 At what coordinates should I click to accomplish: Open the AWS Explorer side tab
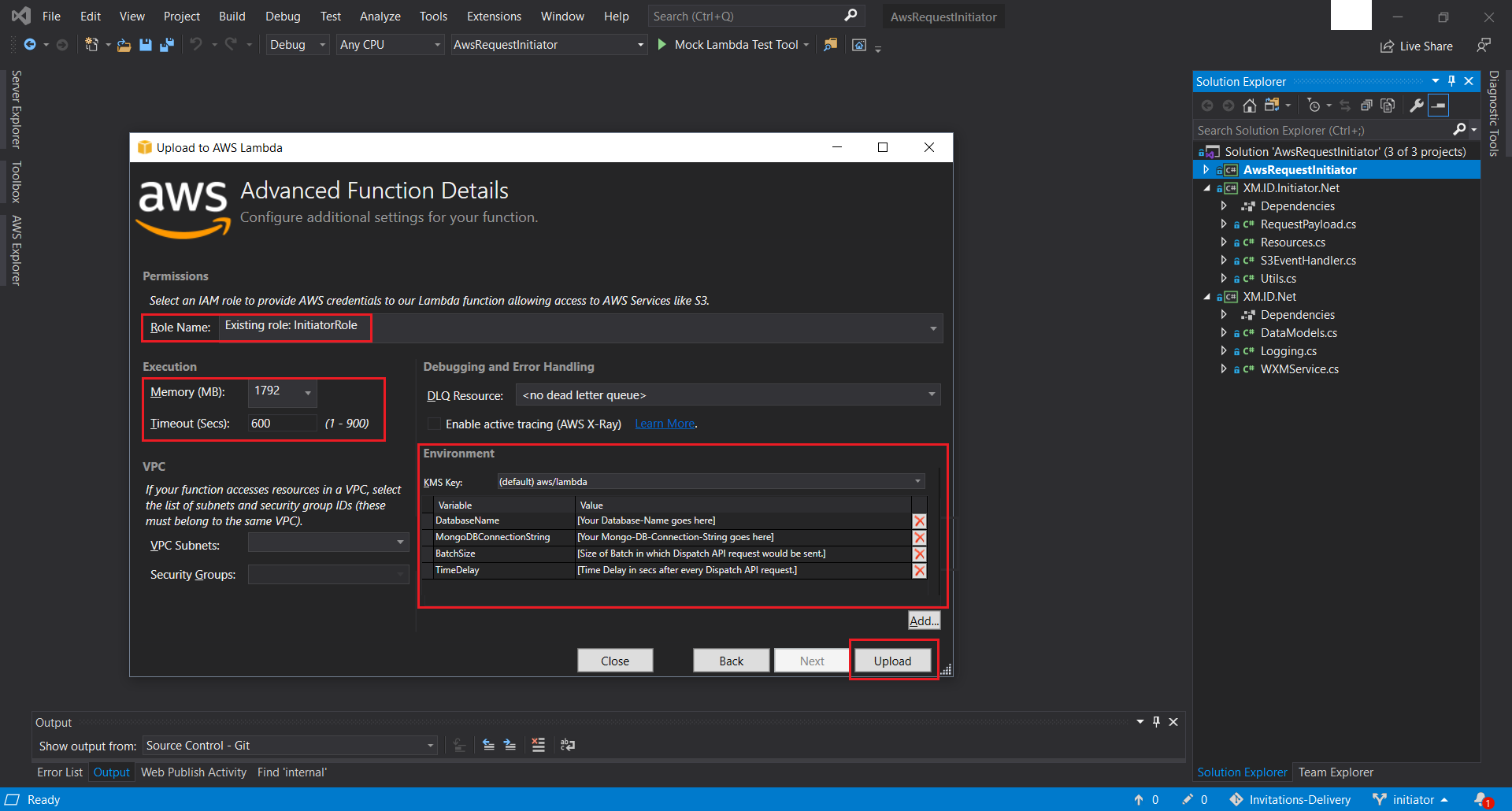pos(16,250)
